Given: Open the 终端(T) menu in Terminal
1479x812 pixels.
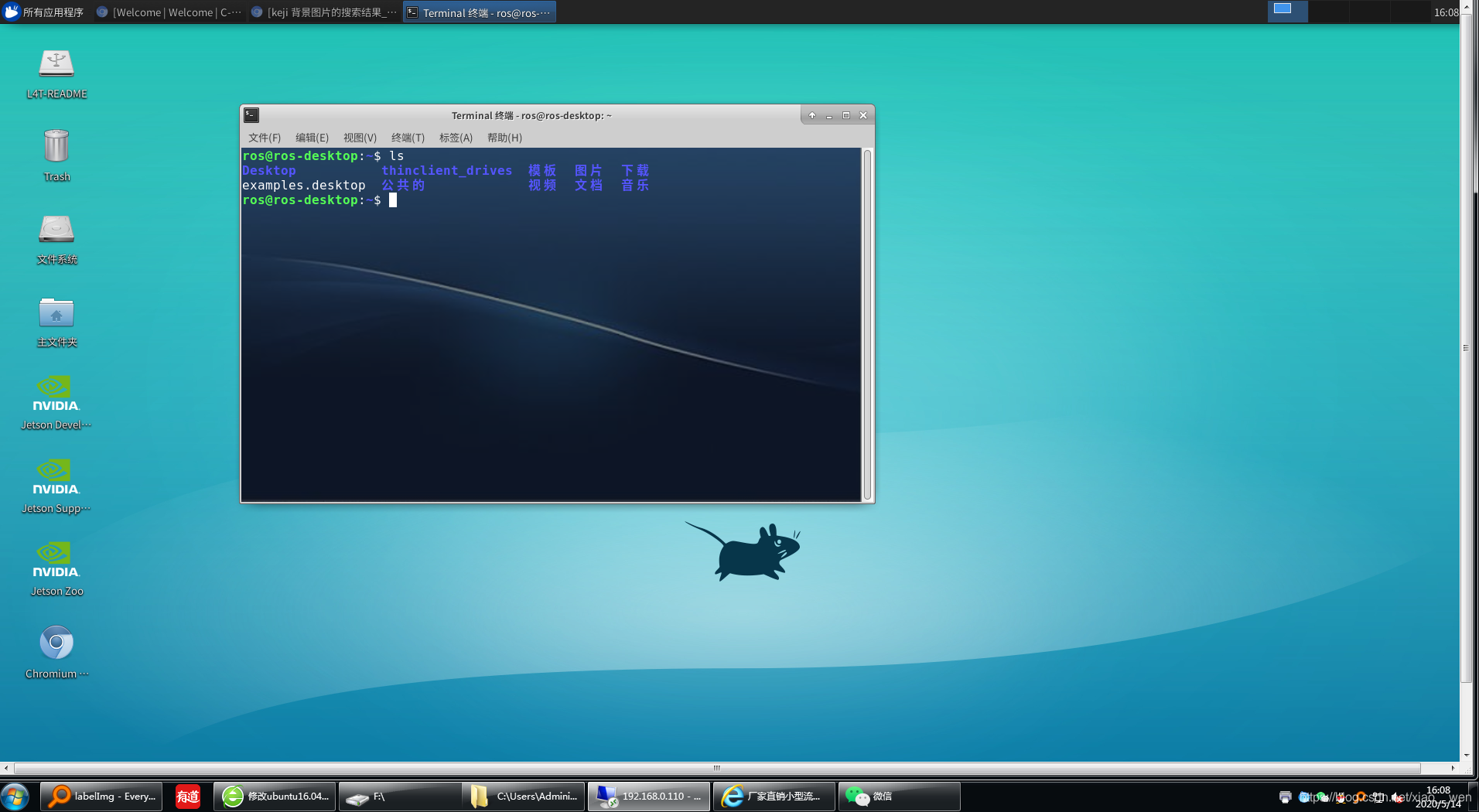Looking at the screenshot, I should [408, 138].
